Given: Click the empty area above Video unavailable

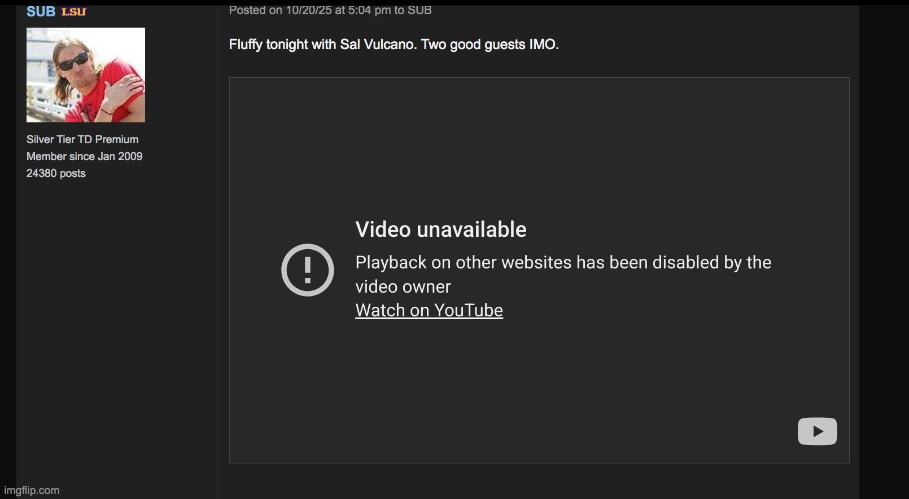Looking at the screenshot, I should (539, 145).
